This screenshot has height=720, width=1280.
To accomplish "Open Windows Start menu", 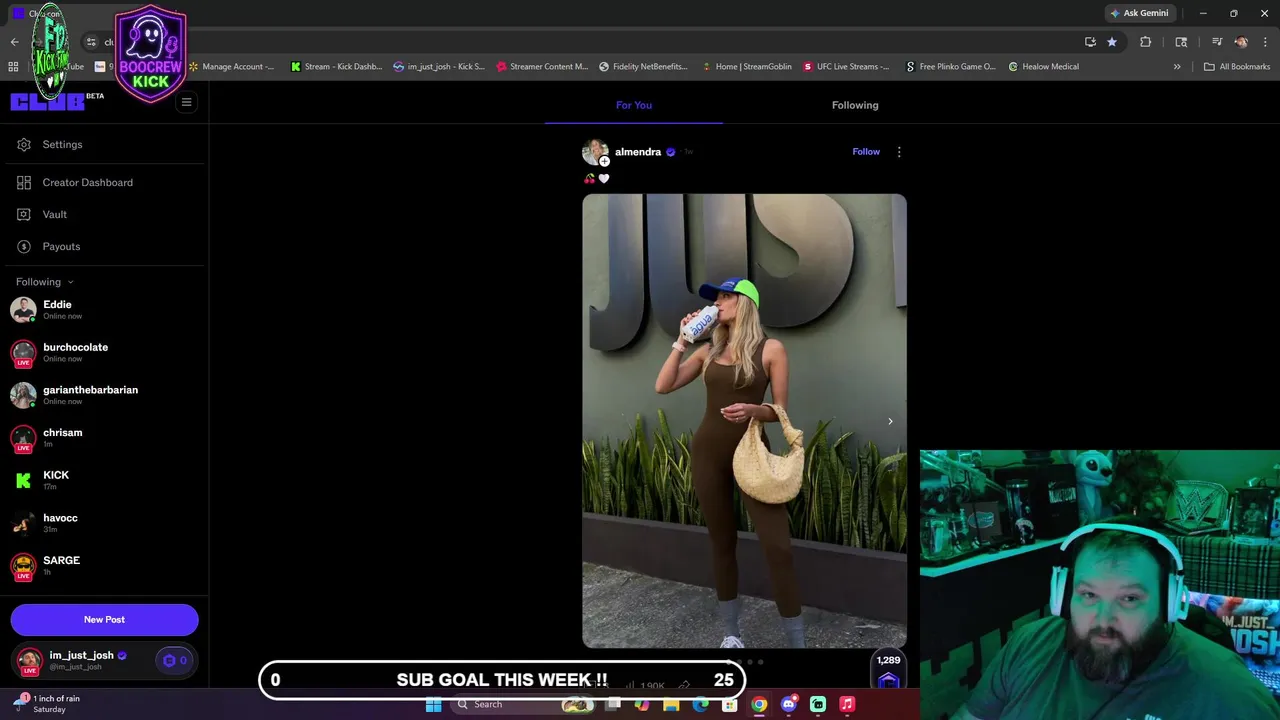I will 434,705.
